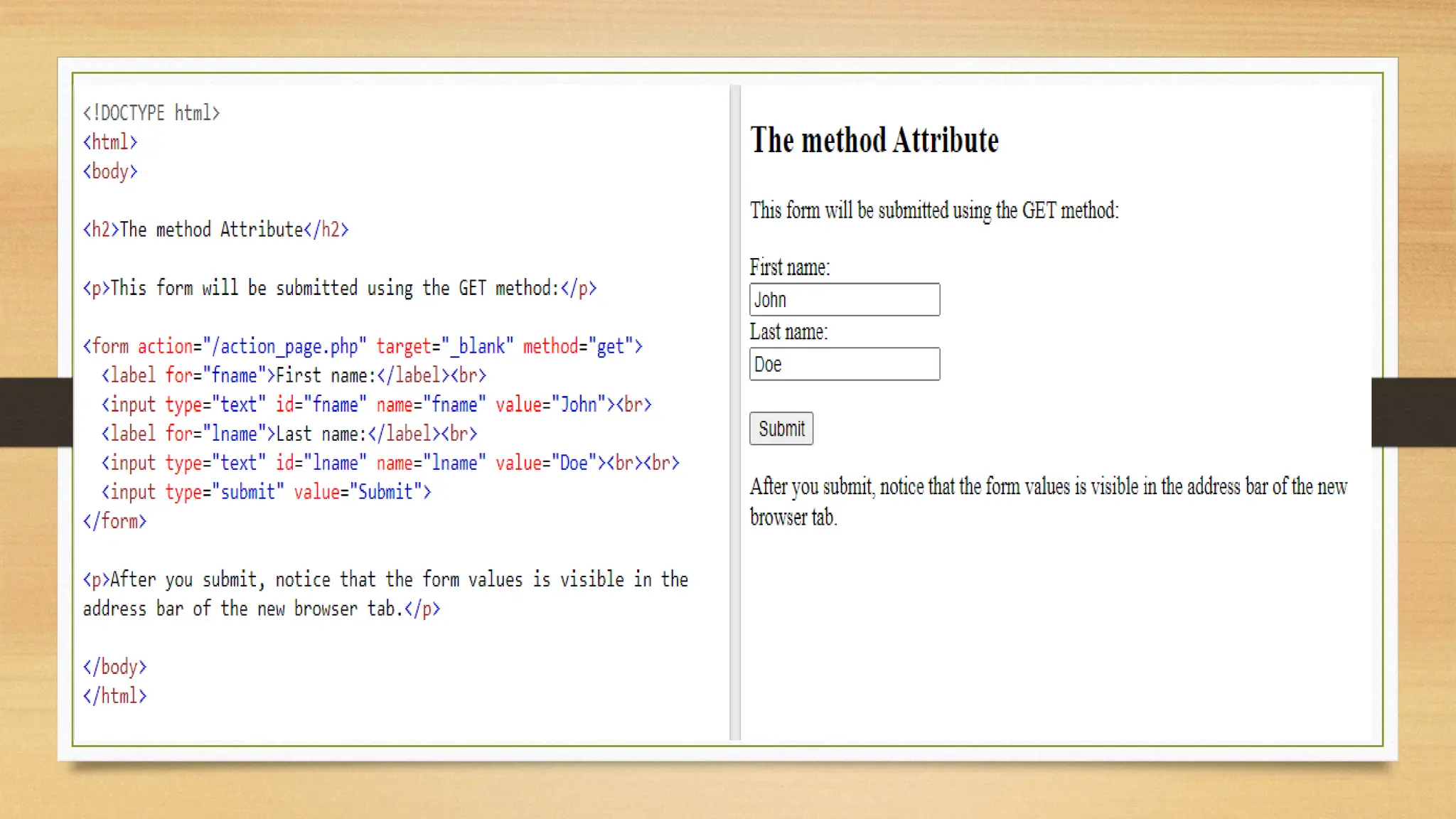Click the 'This form will be submitted' preview paragraph

[934, 210]
